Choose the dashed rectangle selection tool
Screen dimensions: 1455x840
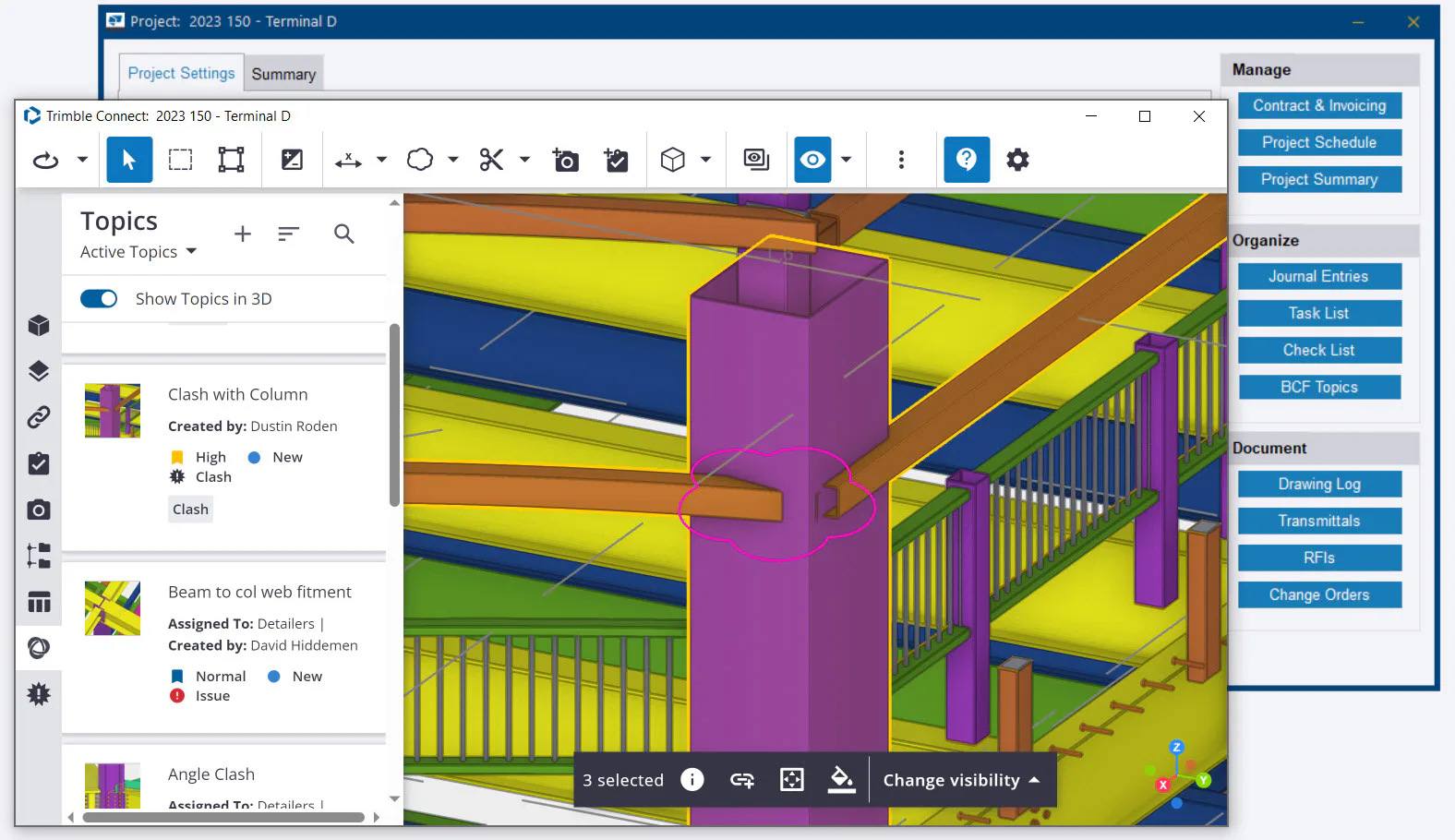pos(181,160)
